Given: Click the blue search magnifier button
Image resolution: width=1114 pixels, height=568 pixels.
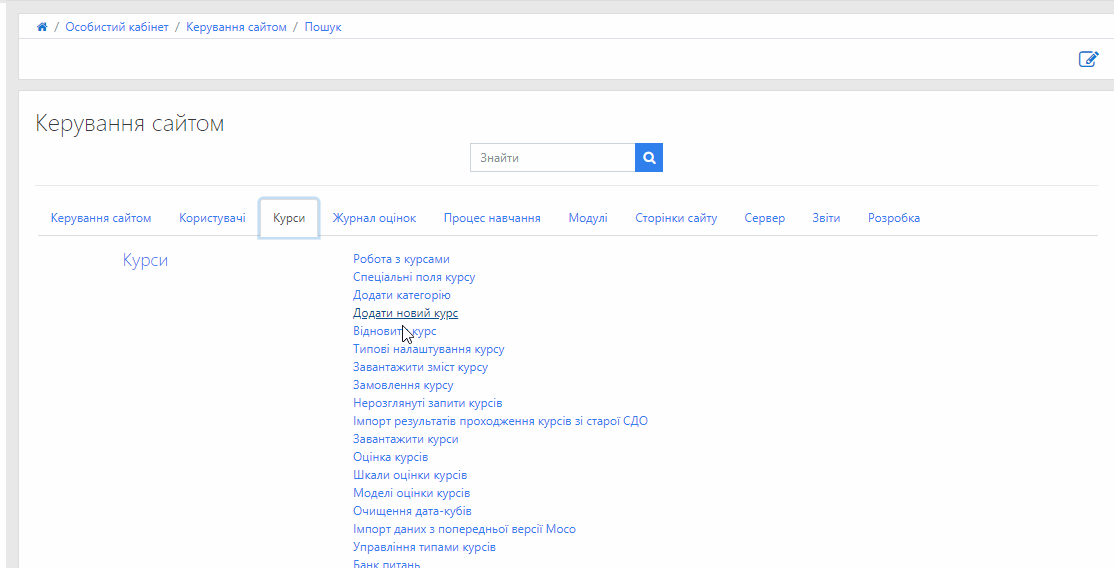Looking at the screenshot, I should tap(649, 158).
